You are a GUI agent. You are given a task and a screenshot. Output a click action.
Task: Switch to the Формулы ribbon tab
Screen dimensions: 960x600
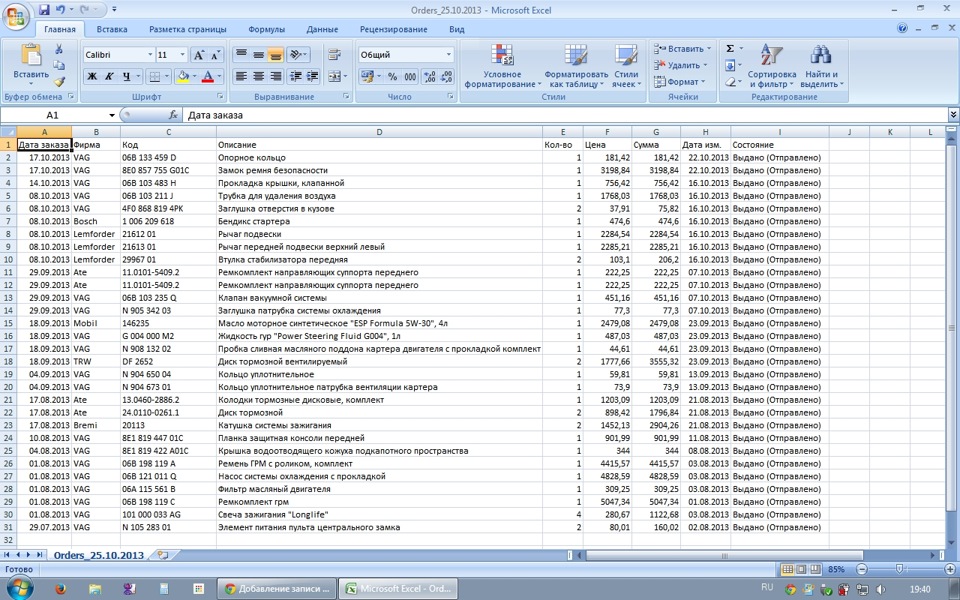pos(266,30)
